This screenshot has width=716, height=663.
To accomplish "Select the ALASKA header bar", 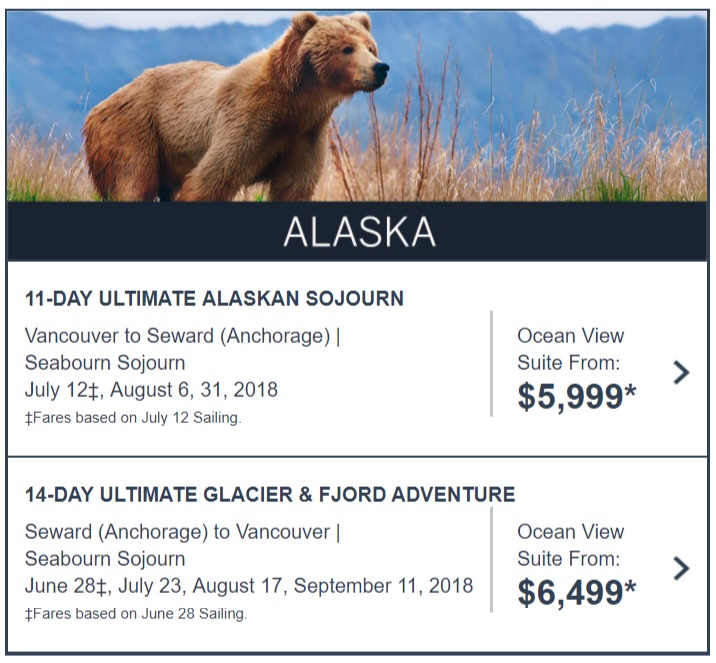I will click(x=357, y=232).
